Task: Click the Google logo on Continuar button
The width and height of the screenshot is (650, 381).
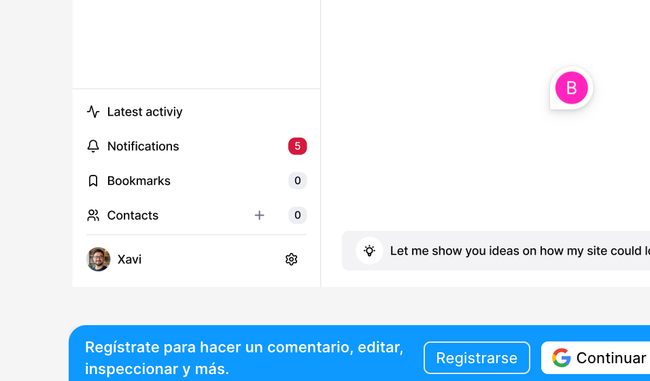Action: (561, 358)
